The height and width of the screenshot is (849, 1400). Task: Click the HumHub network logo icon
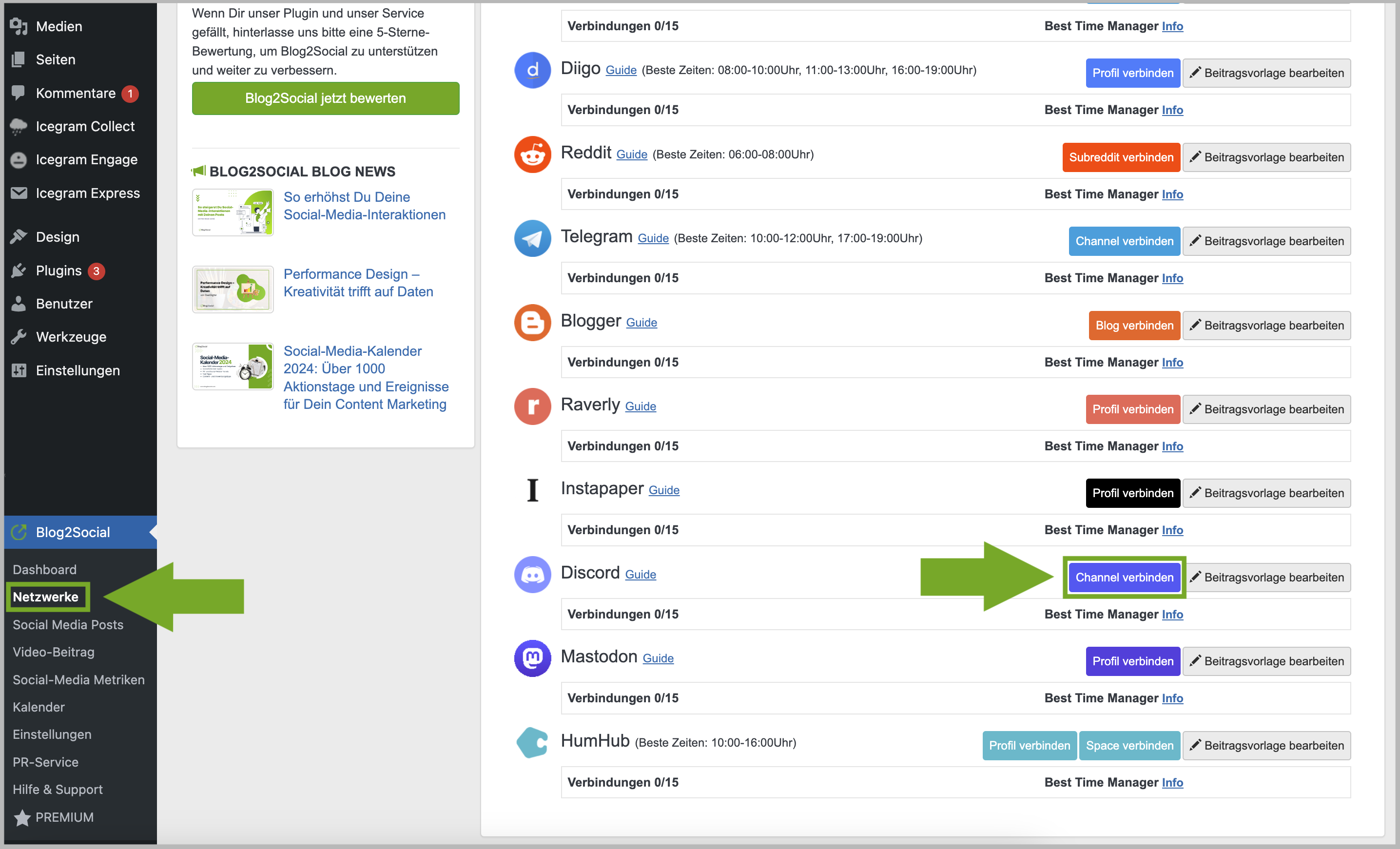[532, 743]
